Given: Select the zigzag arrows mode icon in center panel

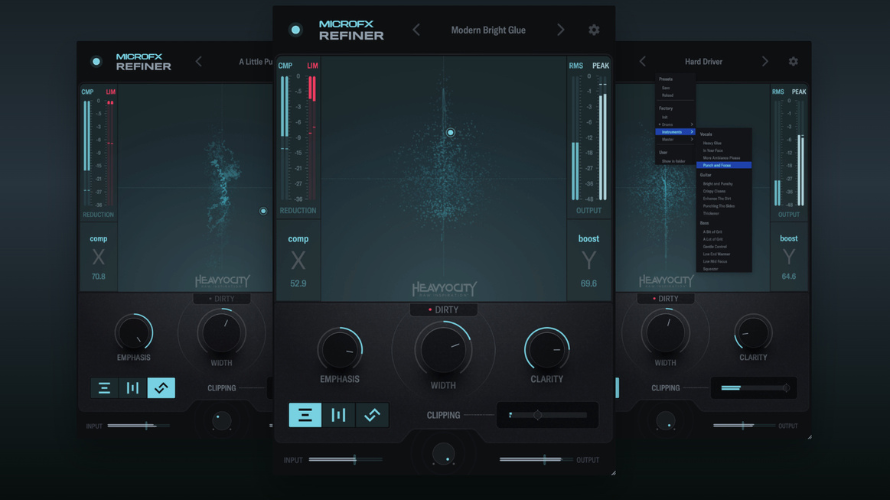Looking at the screenshot, I should tap(372, 415).
